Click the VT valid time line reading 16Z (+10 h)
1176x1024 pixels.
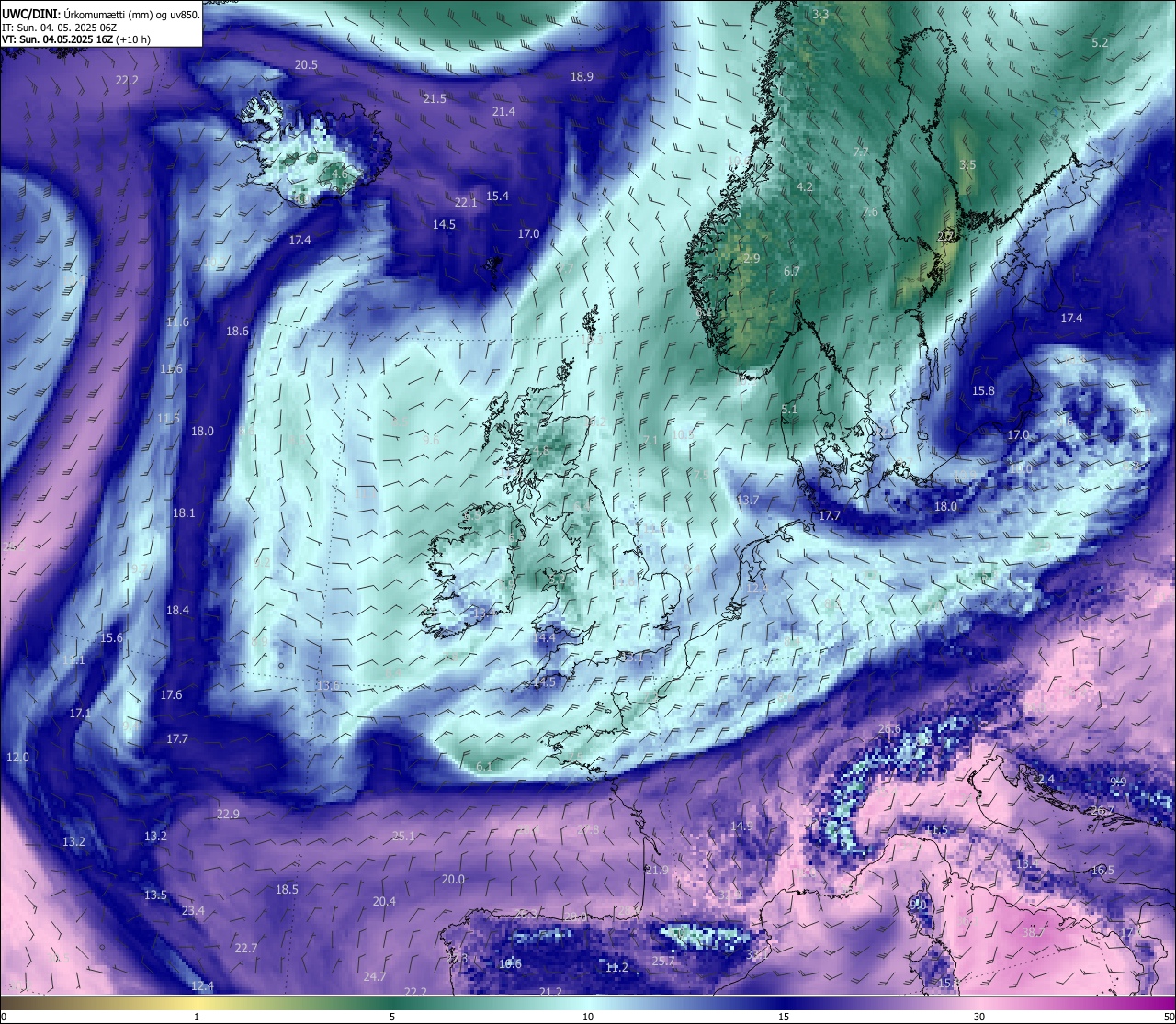coord(76,39)
